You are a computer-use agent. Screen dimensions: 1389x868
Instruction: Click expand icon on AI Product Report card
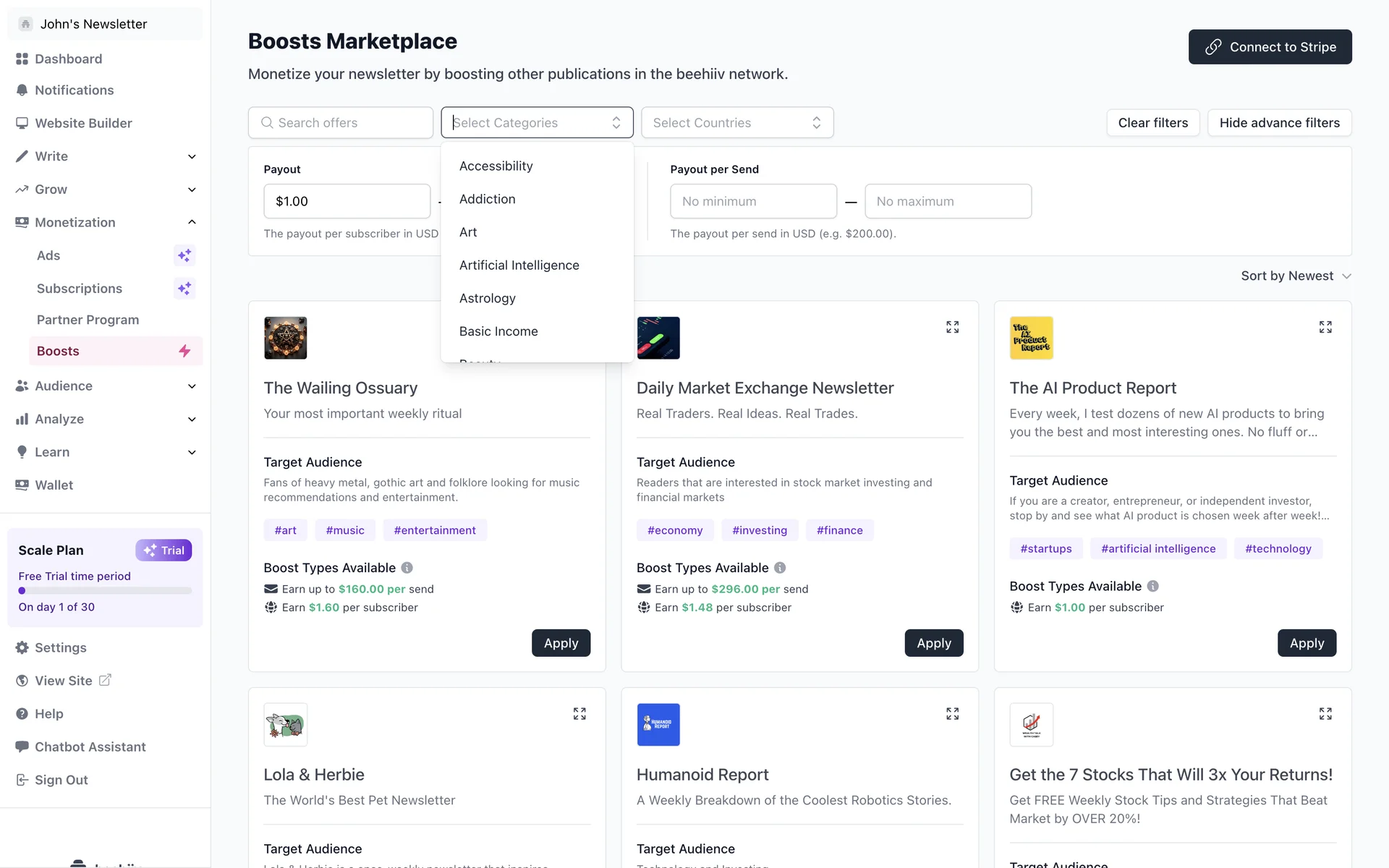(x=1325, y=327)
